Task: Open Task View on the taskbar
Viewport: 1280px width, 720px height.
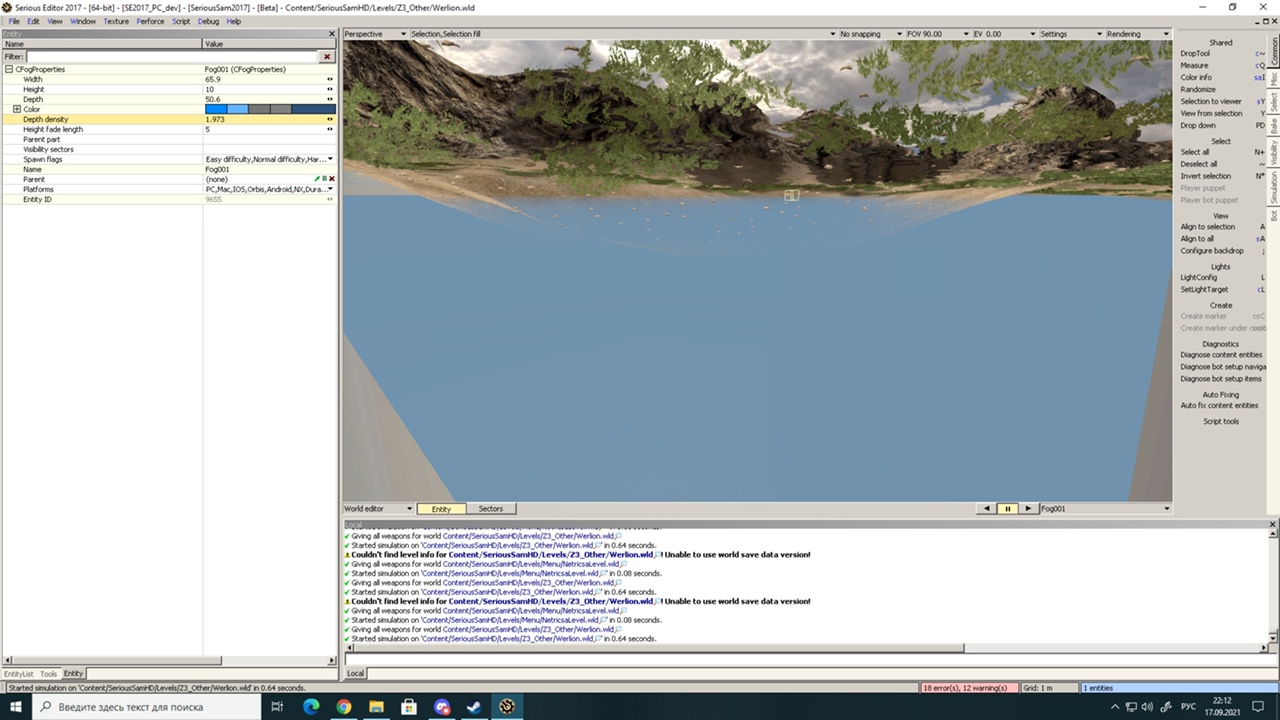Action: click(x=278, y=707)
